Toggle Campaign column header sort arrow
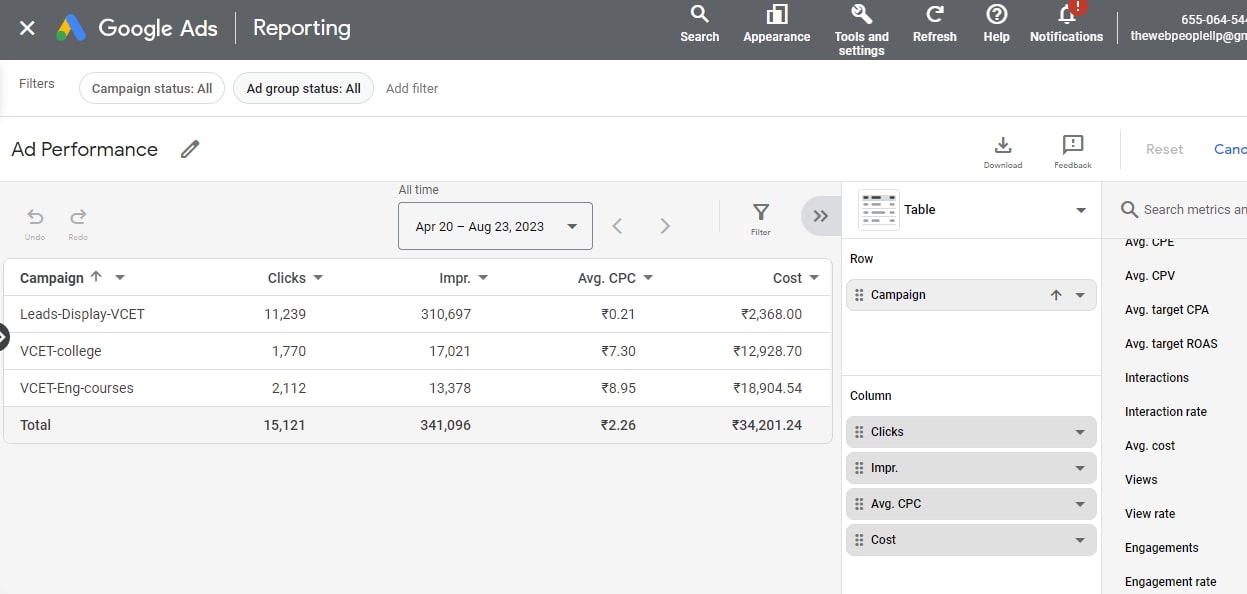The width and height of the screenshot is (1247, 594). coord(96,277)
